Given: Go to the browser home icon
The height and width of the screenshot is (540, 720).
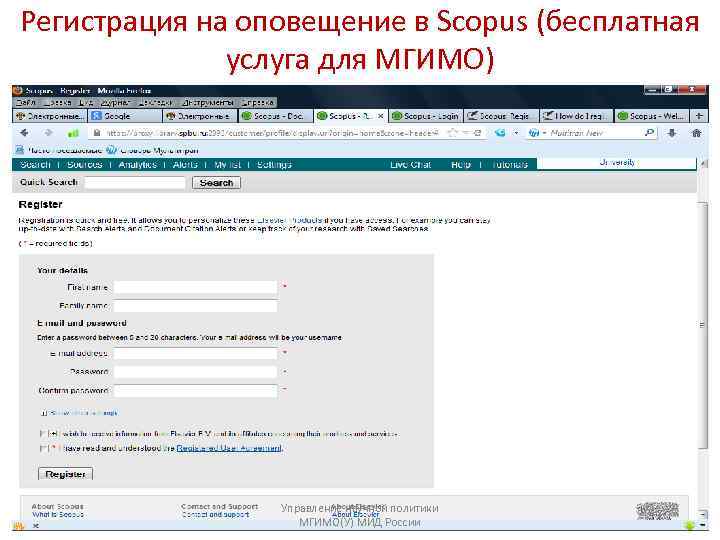Looking at the screenshot, I should (x=697, y=133).
